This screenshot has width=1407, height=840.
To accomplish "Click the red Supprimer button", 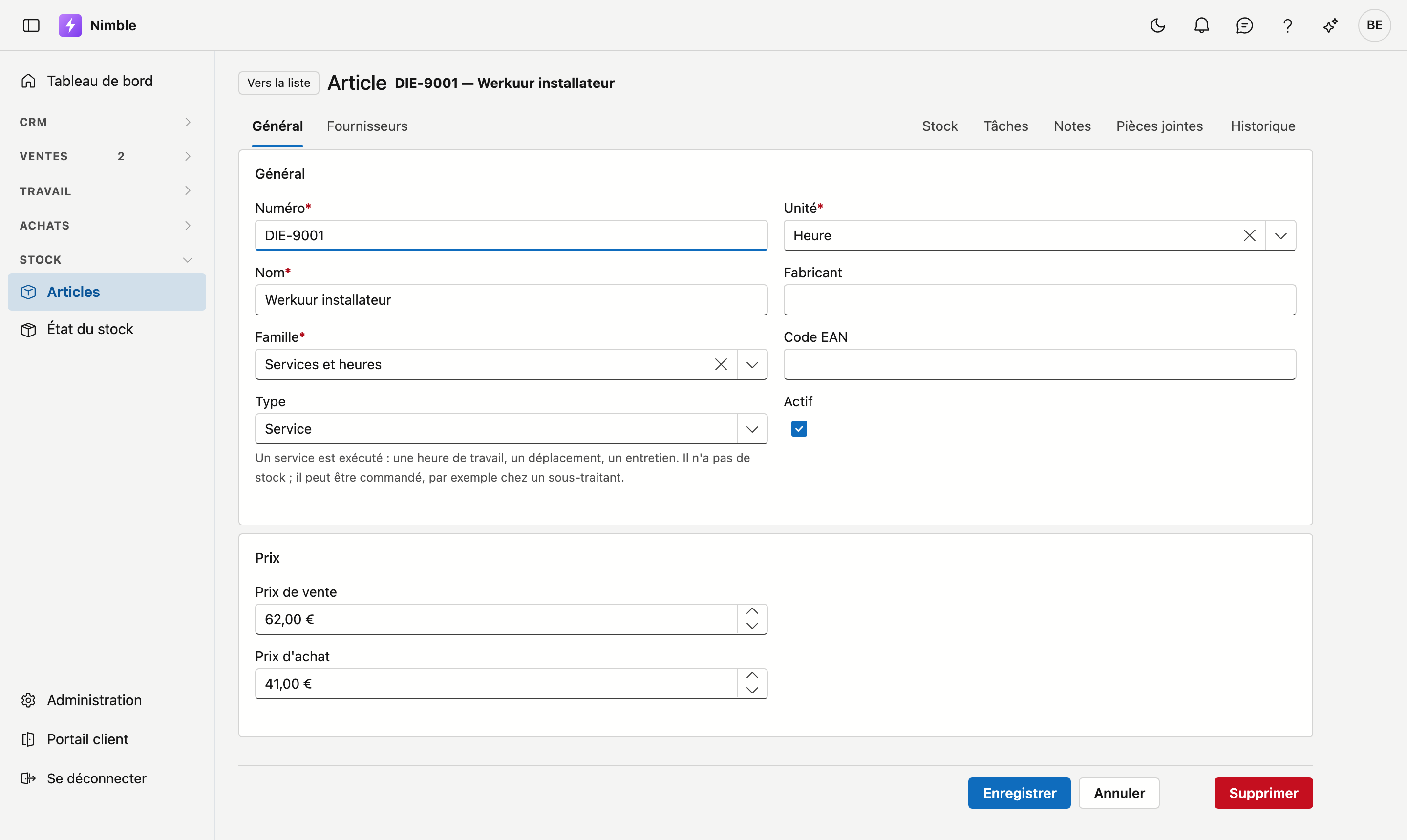I will click(1263, 793).
